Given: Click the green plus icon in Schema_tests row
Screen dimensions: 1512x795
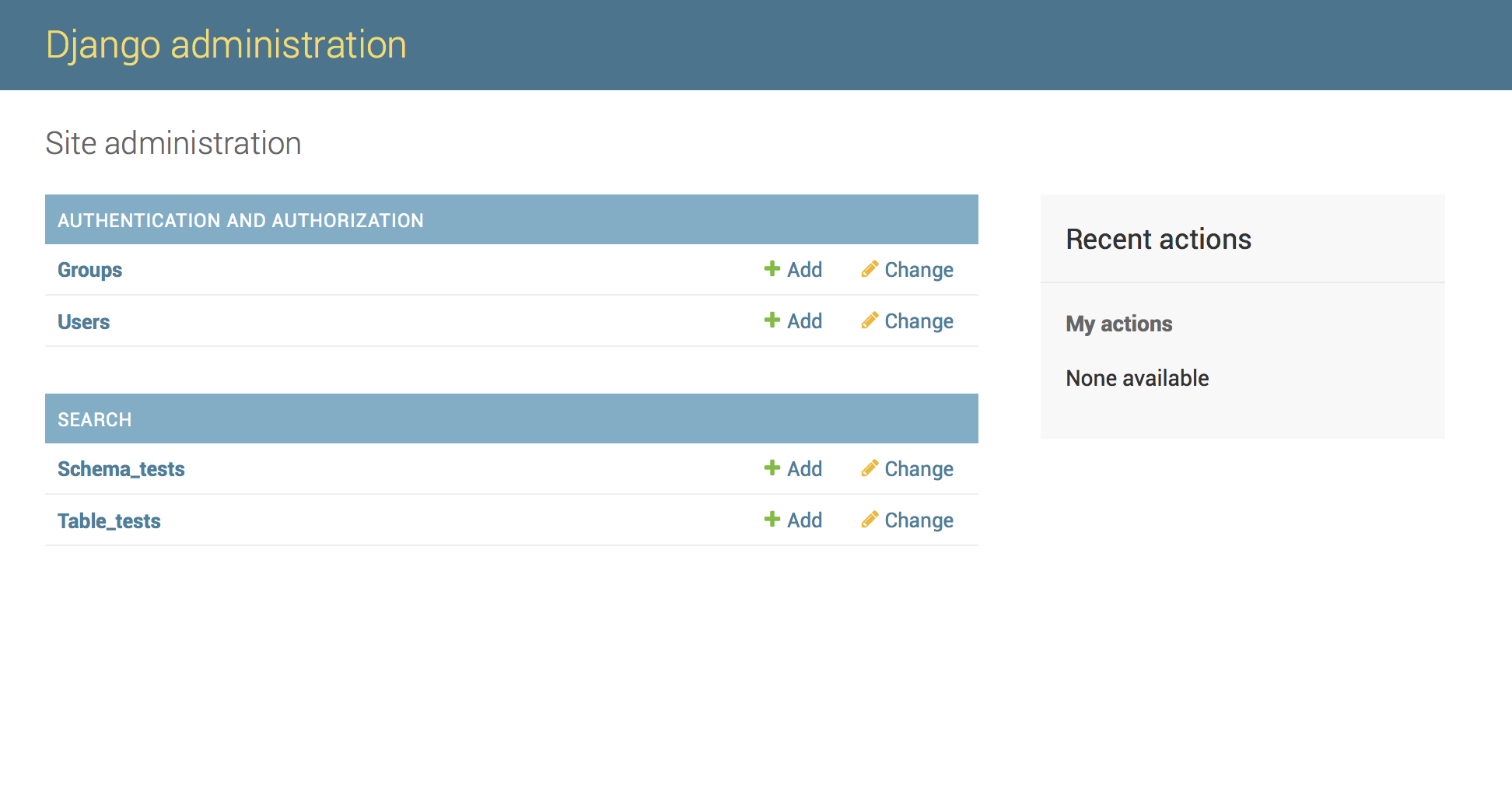Looking at the screenshot, I should (772, 468).
